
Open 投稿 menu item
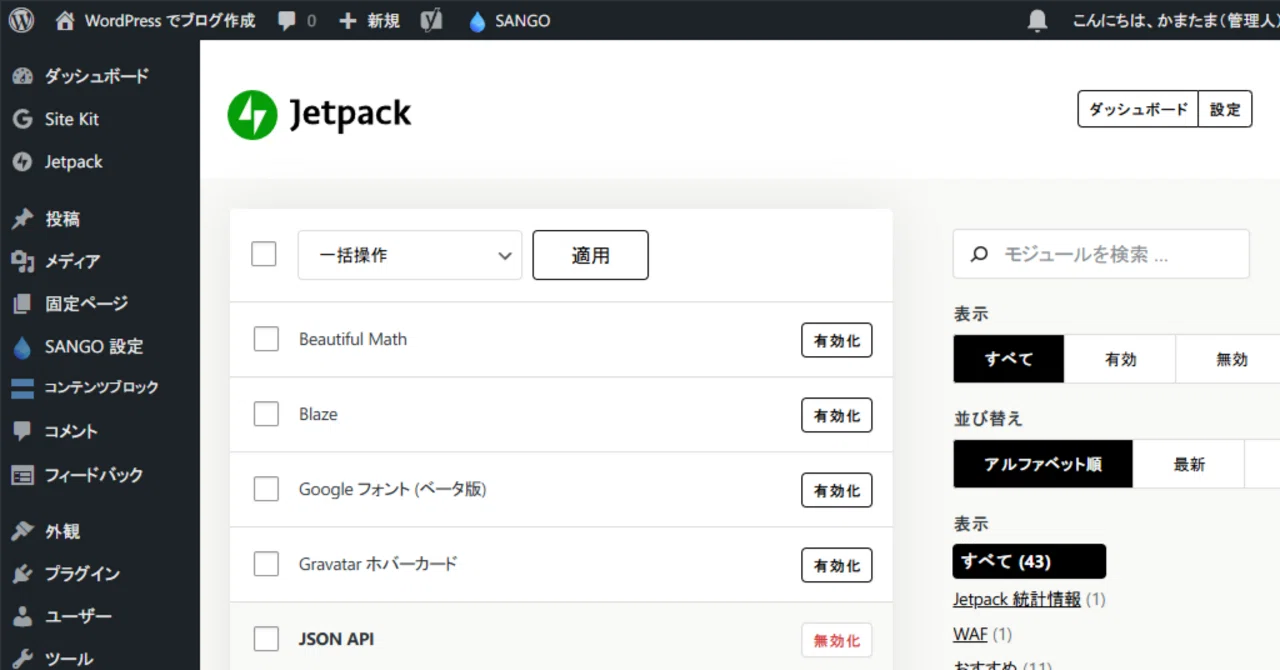62,219
